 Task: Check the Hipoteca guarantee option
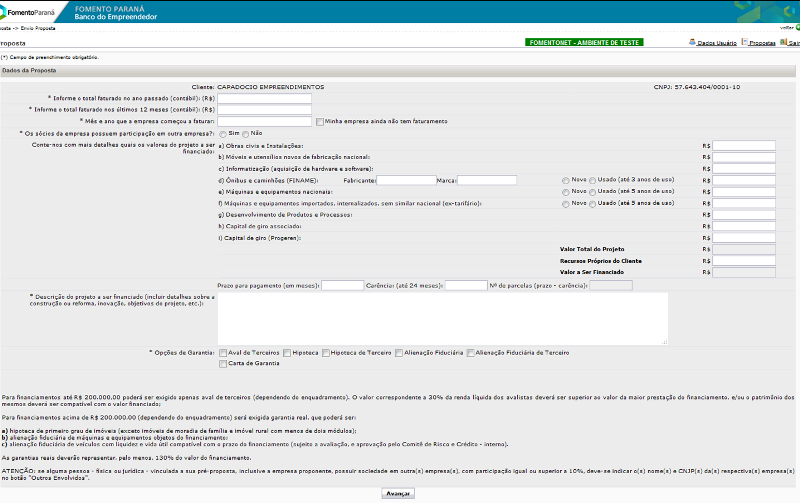(287, 353)
